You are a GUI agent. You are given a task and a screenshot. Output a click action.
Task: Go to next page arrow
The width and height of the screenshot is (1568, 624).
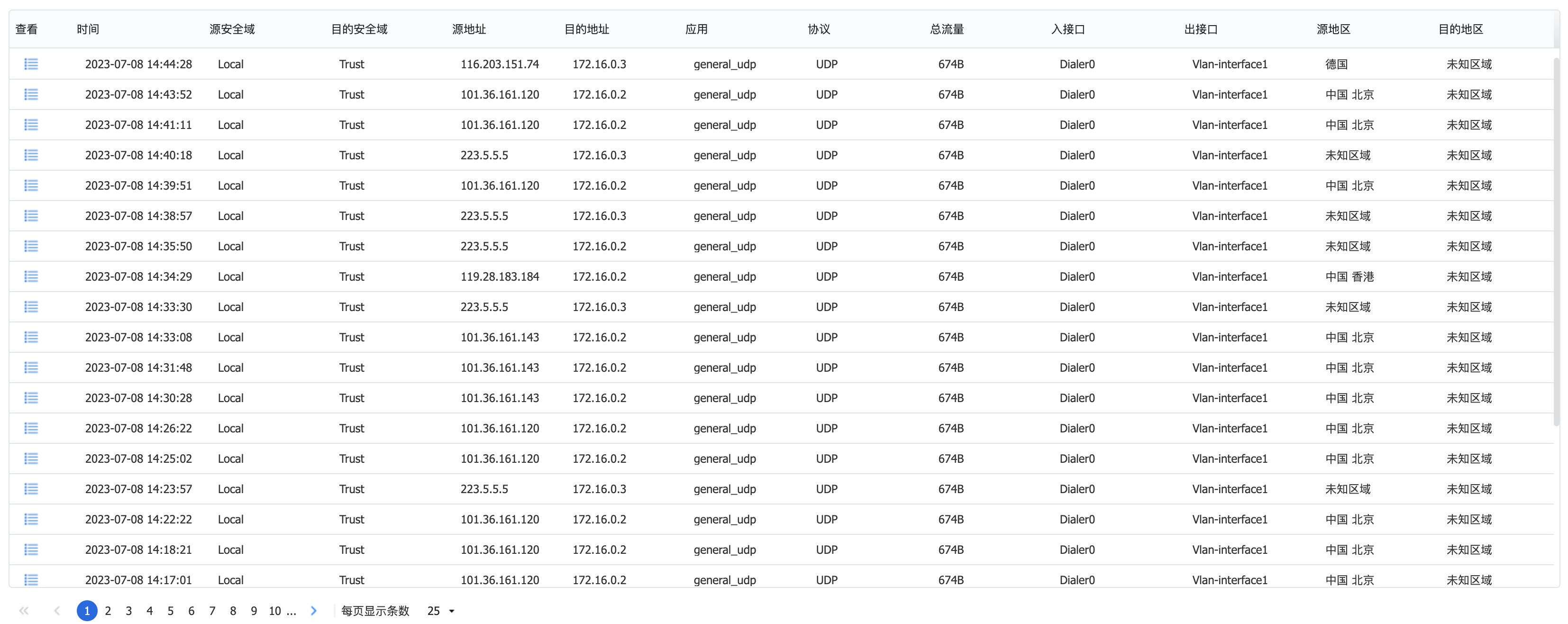[x=313, y=611]
